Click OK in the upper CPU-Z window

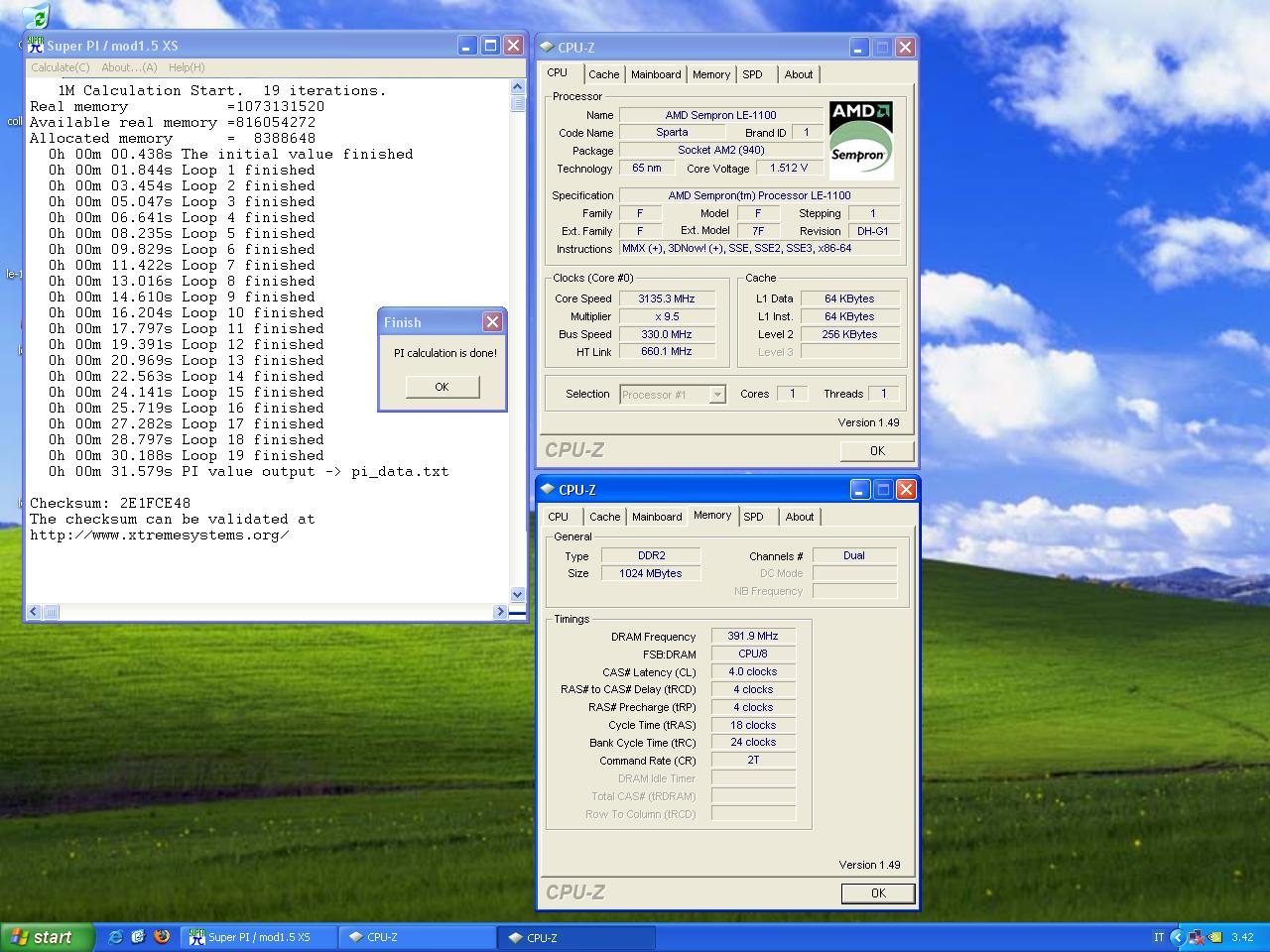tap(877, 451)
